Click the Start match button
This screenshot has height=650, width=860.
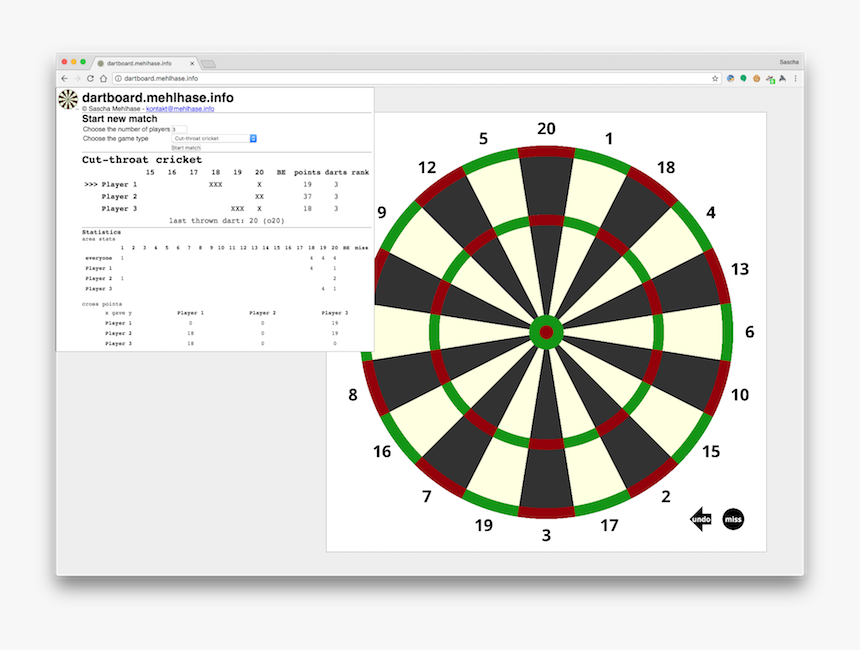(185, 147)
